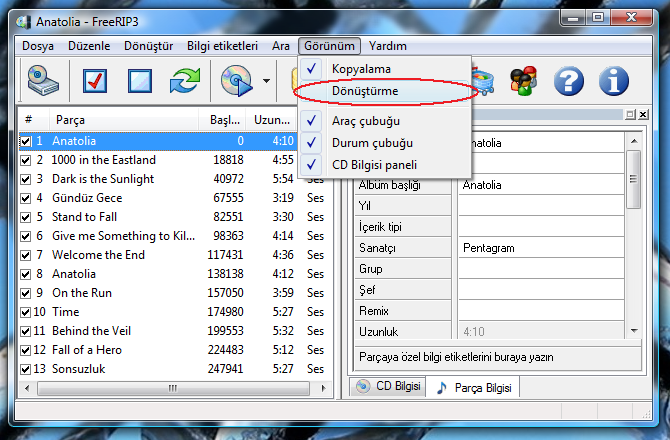
Task: Open the Bilgi etiketleri menu
Action: [222, 46]
